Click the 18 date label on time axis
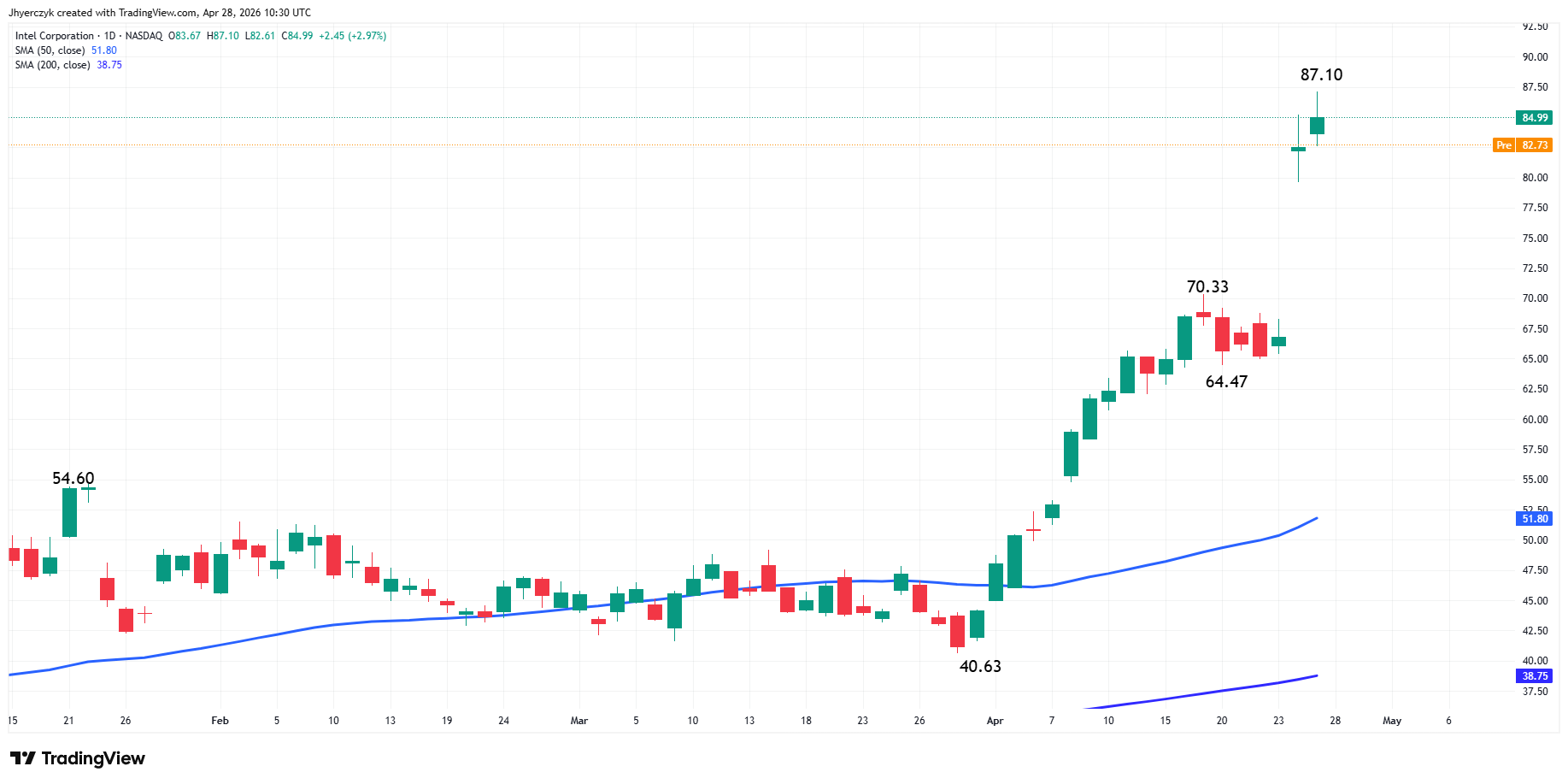Viewport: 1568px width, 784px height. (x=806, y=721)
